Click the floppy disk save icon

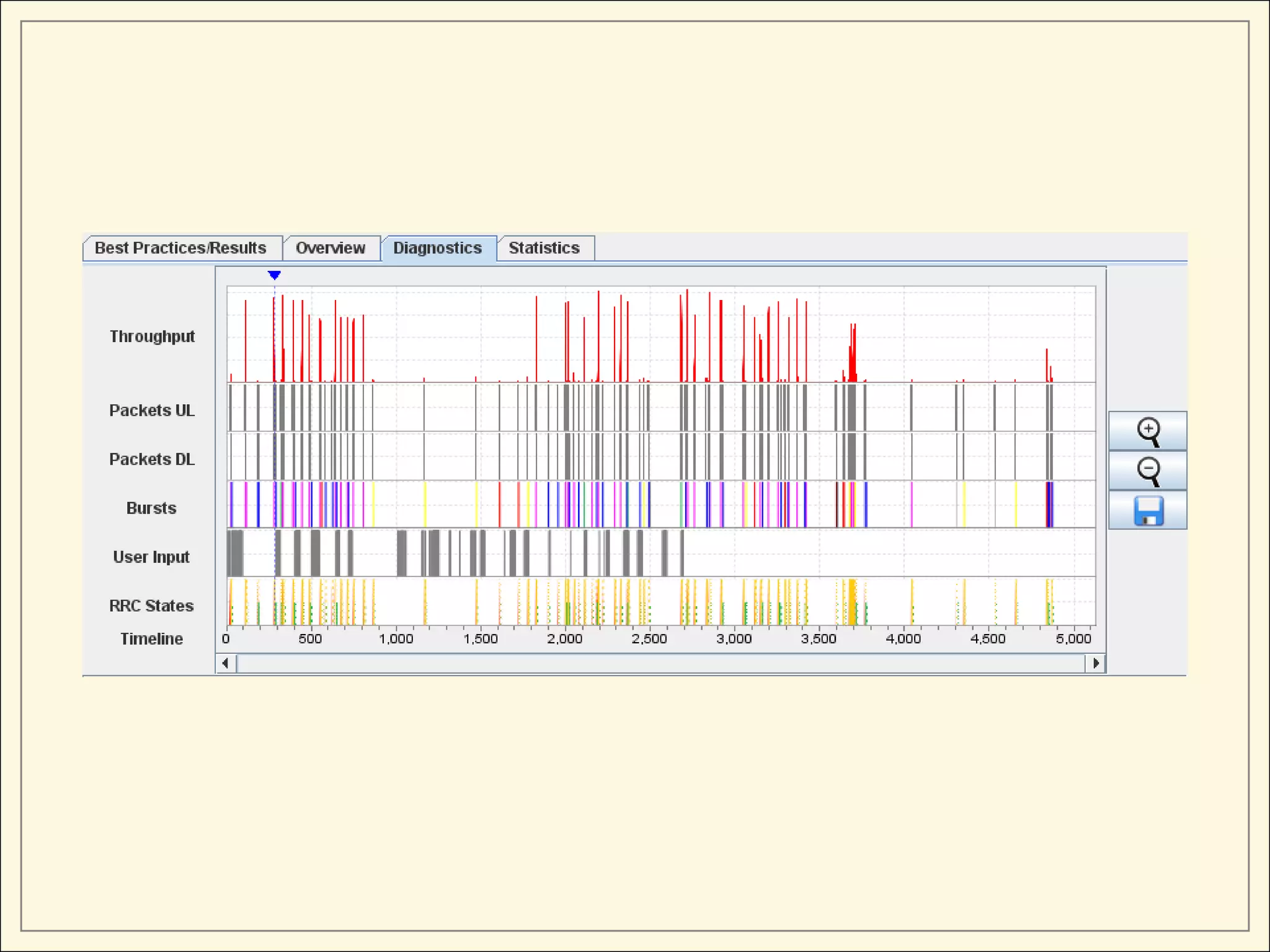pos(1148,511)
